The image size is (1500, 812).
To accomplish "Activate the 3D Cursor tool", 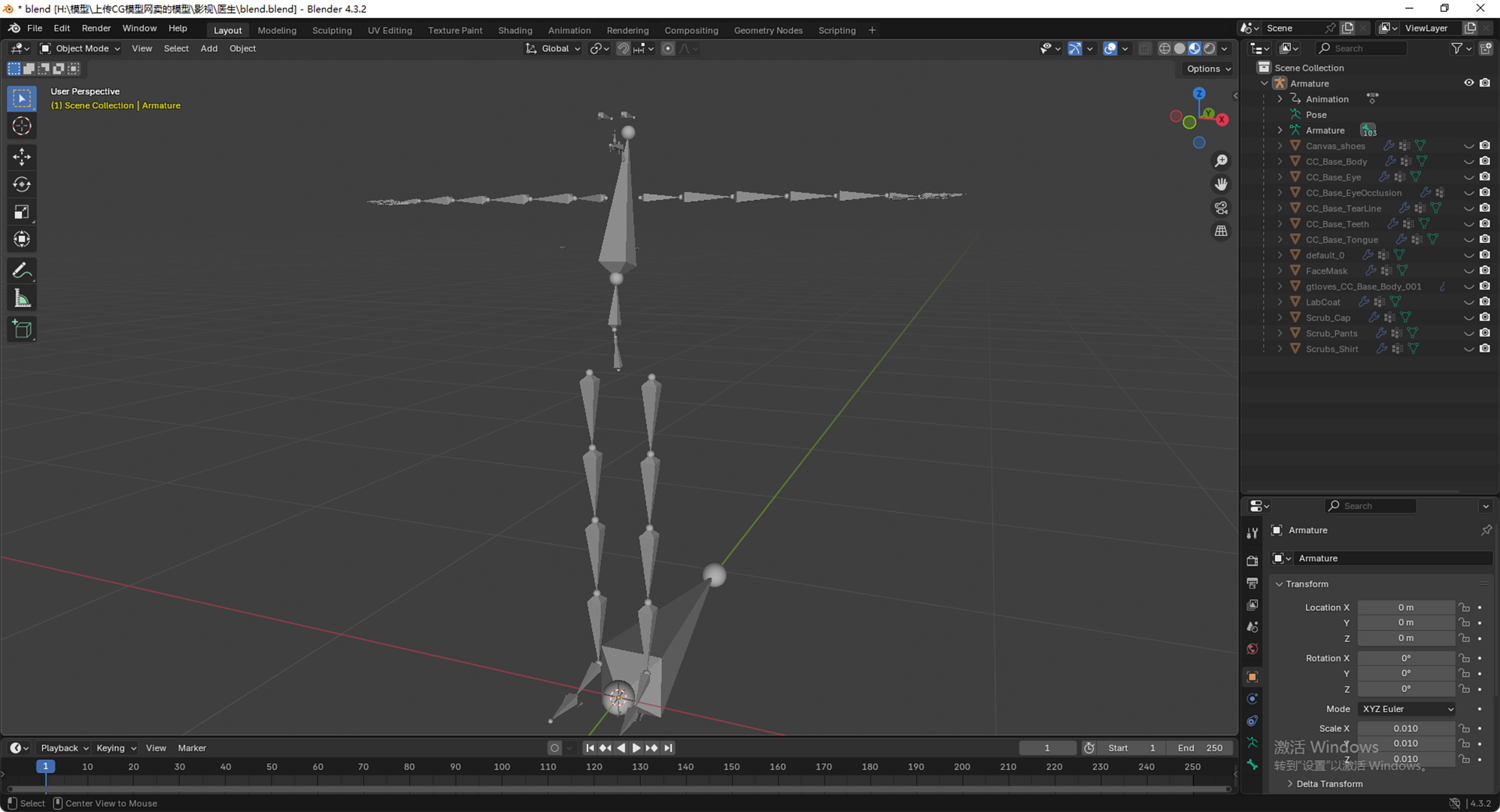I will coord(22,126).
